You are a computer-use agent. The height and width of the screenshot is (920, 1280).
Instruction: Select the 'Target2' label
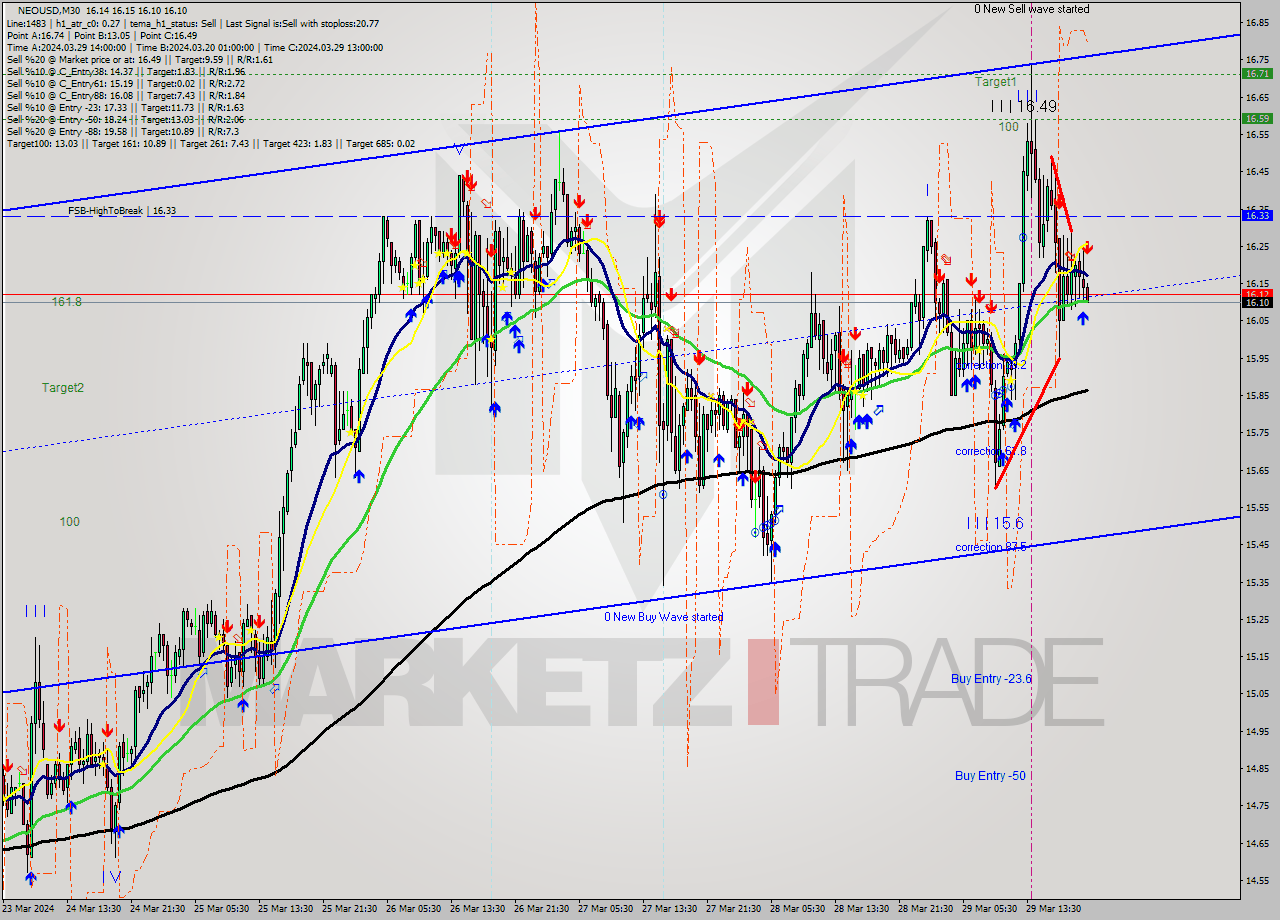(63, 387)
